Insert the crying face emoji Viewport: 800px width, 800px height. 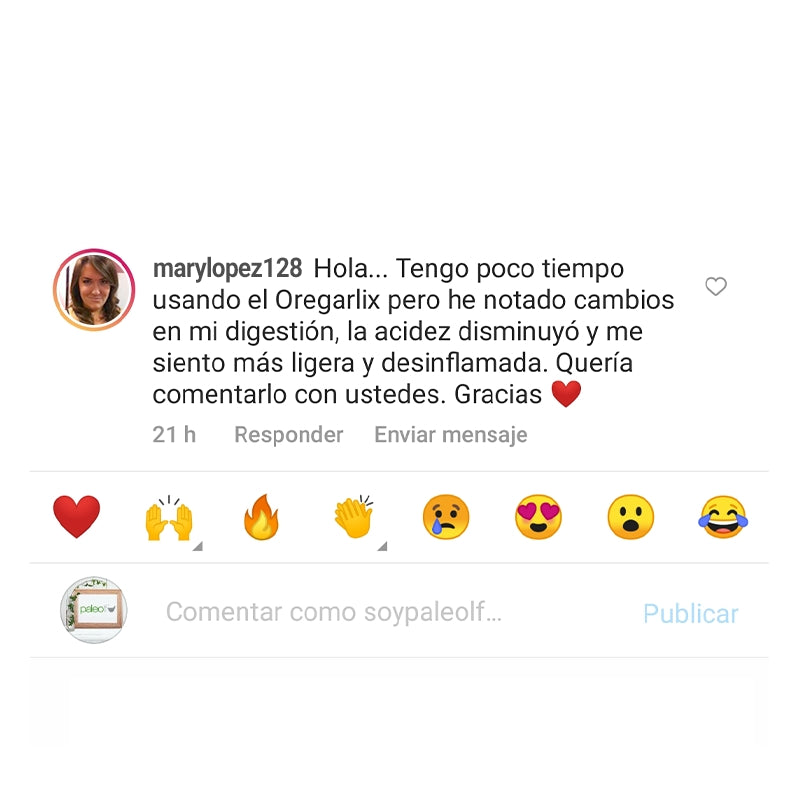446,517
